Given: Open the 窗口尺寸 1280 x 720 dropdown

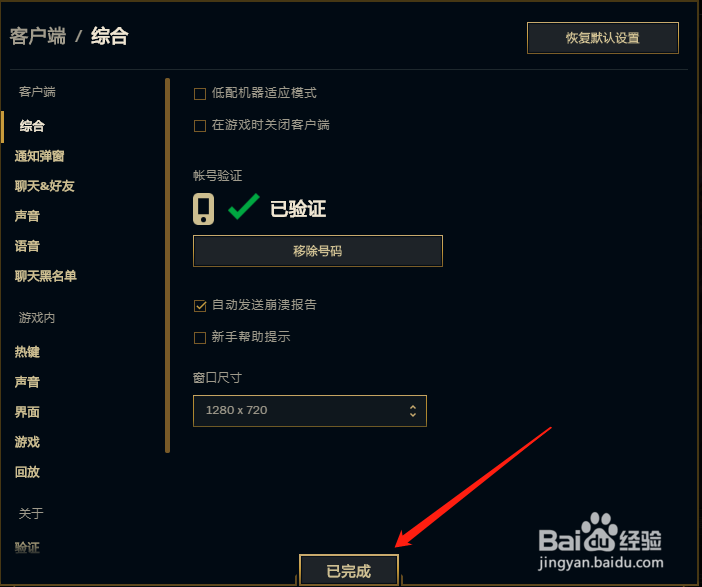Looking at the screenshot, I should pyautogui.click(x=310, y=411).
